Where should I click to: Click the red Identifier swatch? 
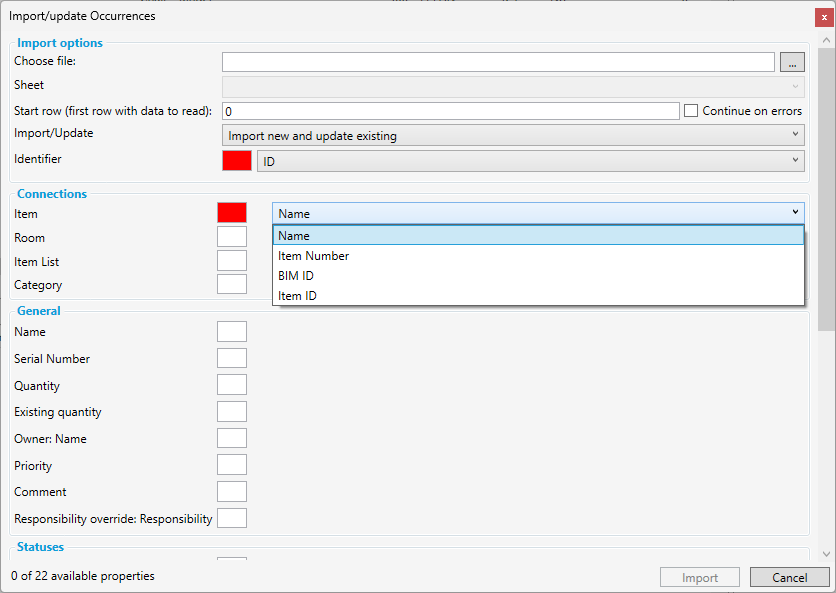237,161
